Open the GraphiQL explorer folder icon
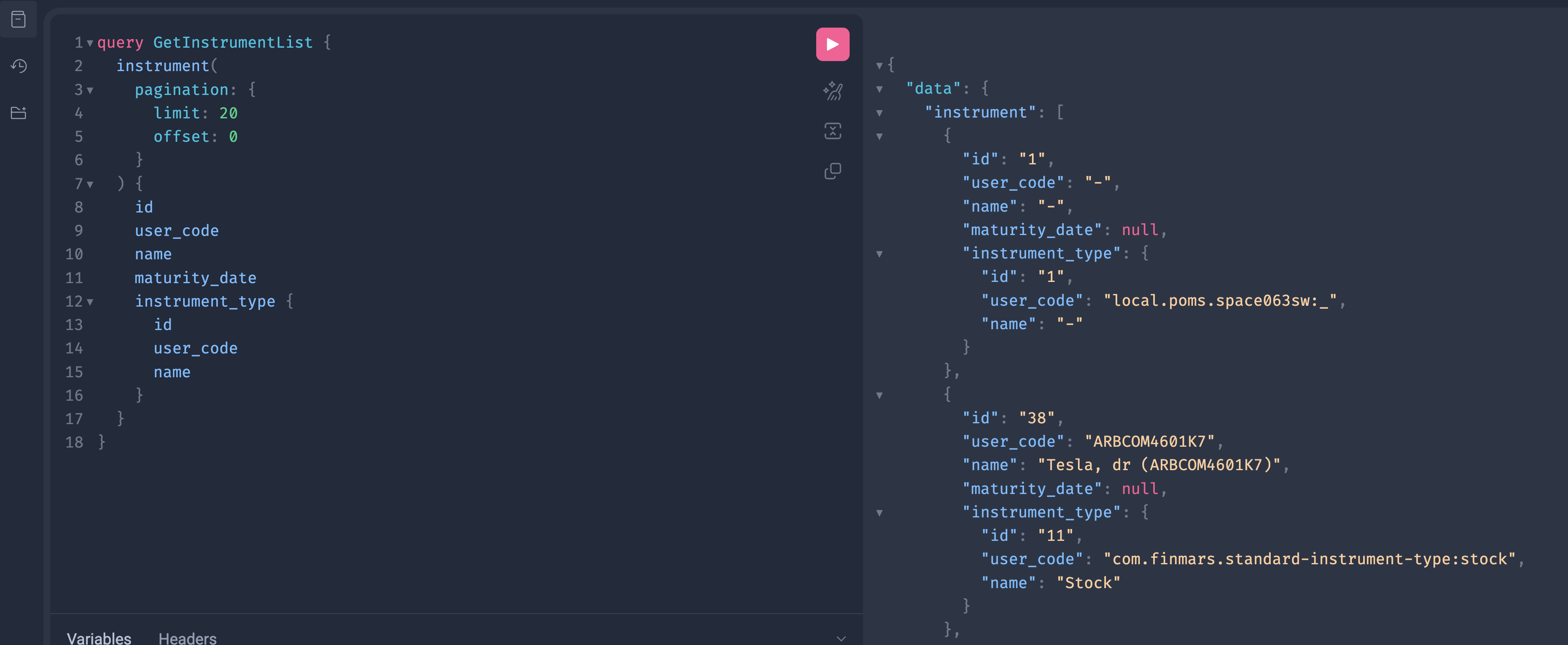 point(18,113)
